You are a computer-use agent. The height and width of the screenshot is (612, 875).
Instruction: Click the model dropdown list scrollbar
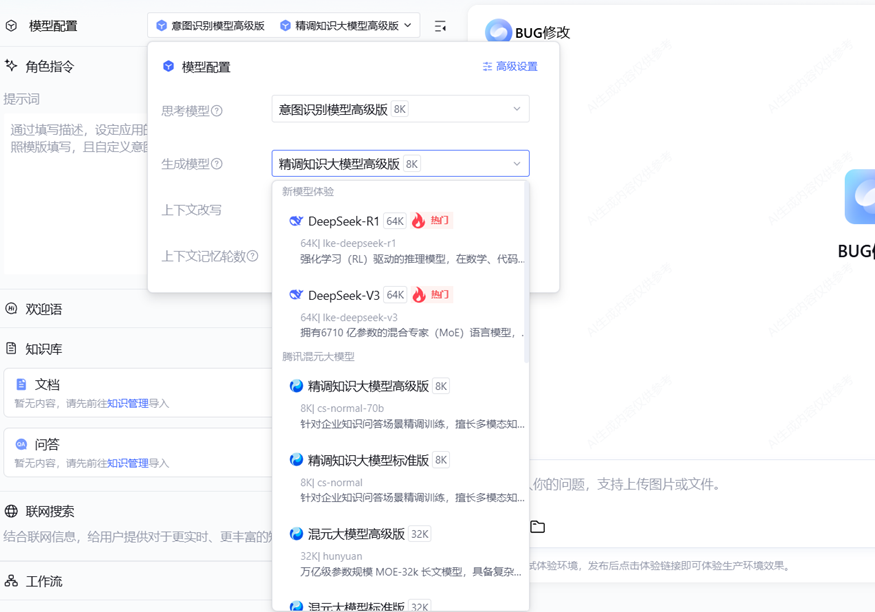[x=526, y=273]
